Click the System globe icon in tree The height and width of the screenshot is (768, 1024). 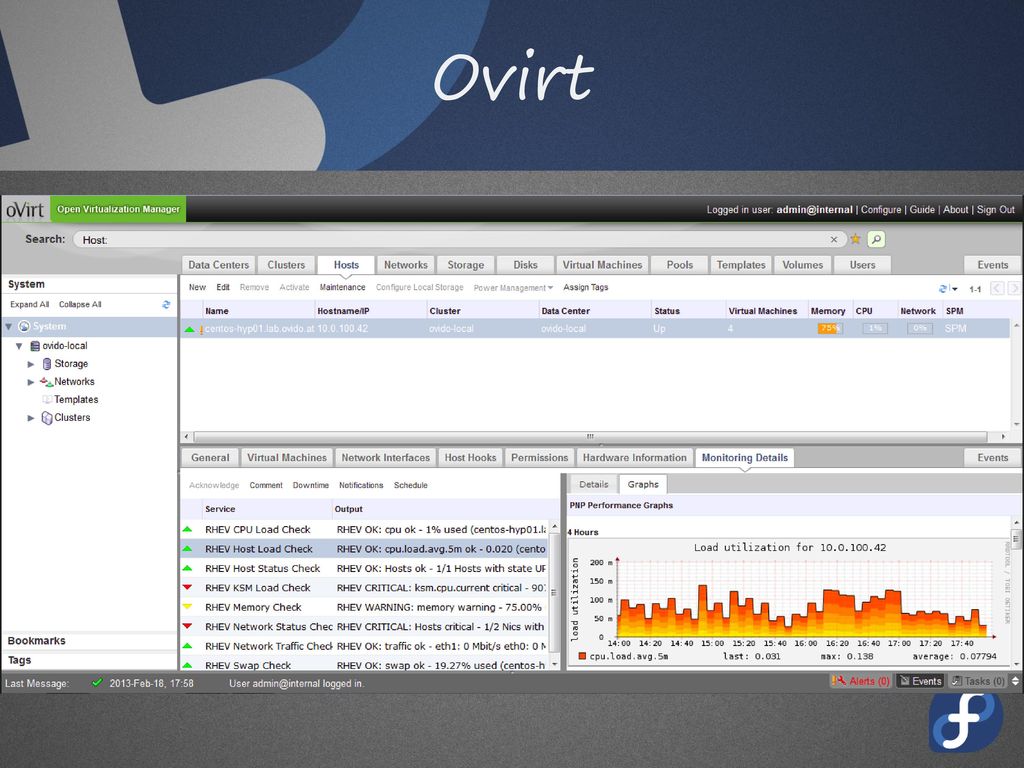tap(25, 326)
